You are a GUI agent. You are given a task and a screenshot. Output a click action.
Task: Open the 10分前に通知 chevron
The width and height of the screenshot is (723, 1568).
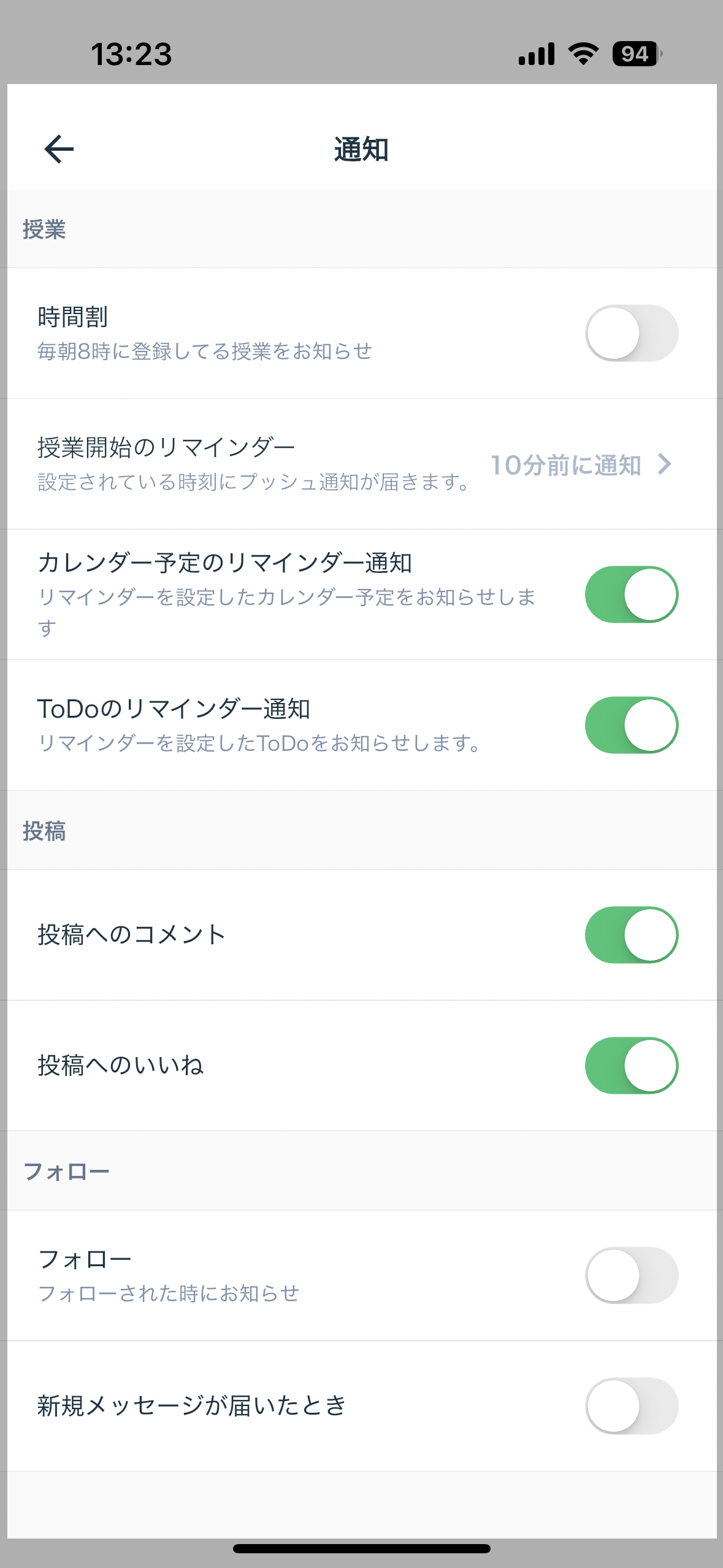[664, 464]
